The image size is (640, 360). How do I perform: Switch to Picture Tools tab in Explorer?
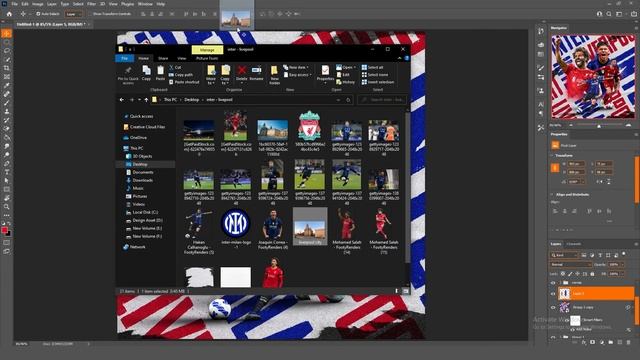(207, 58)
